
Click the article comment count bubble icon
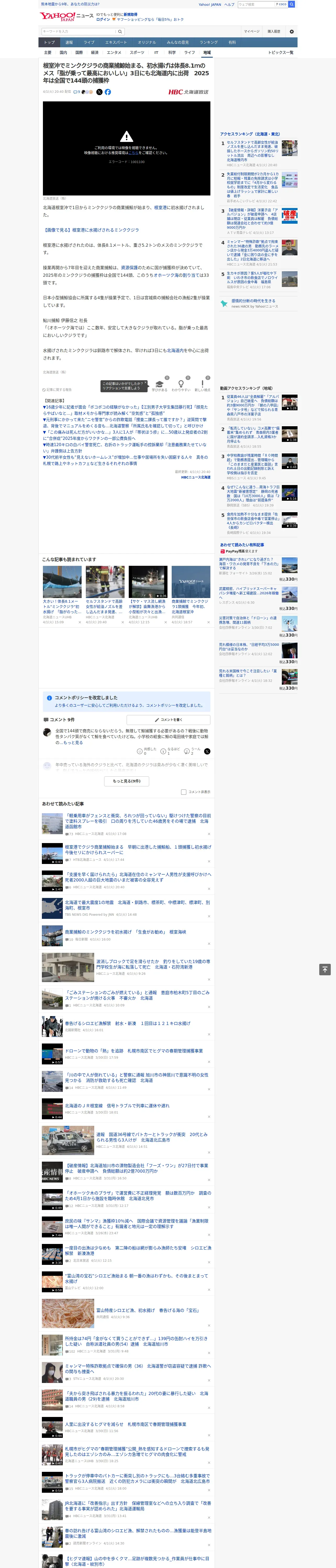(x=75, y=92)
